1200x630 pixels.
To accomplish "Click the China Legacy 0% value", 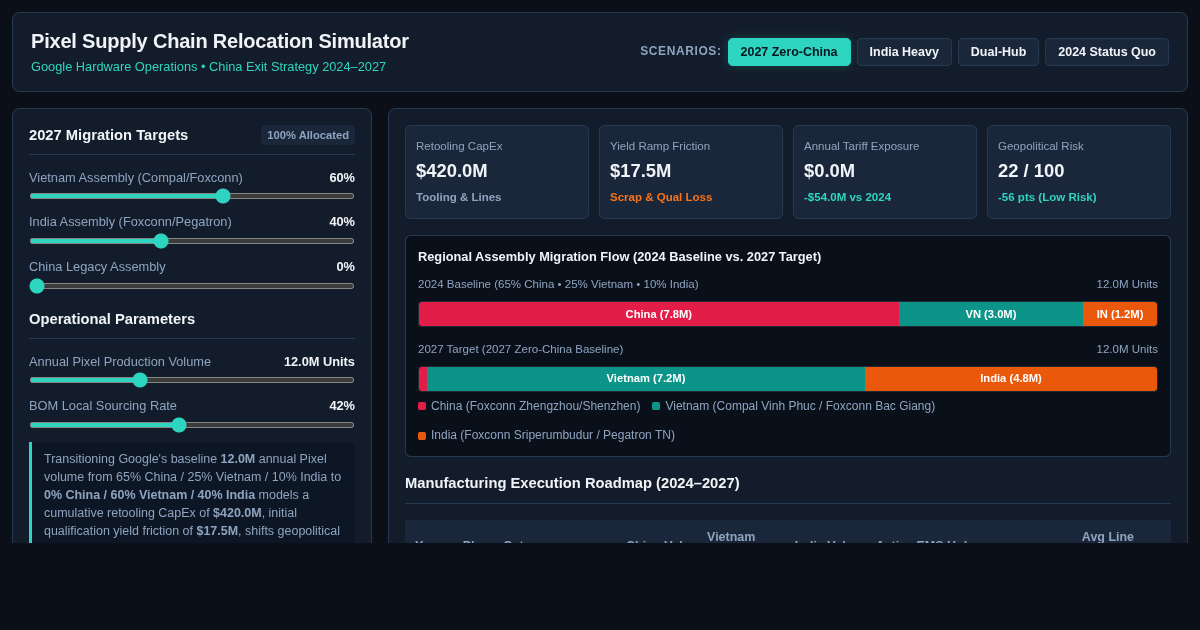I will coord(346,267).
